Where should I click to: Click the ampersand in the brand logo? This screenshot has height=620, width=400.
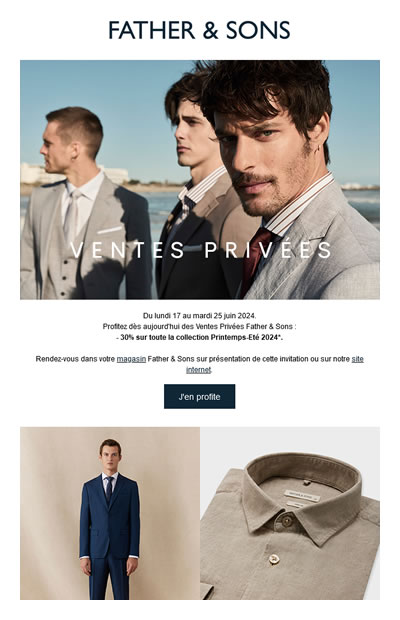(x=210, y=30)
